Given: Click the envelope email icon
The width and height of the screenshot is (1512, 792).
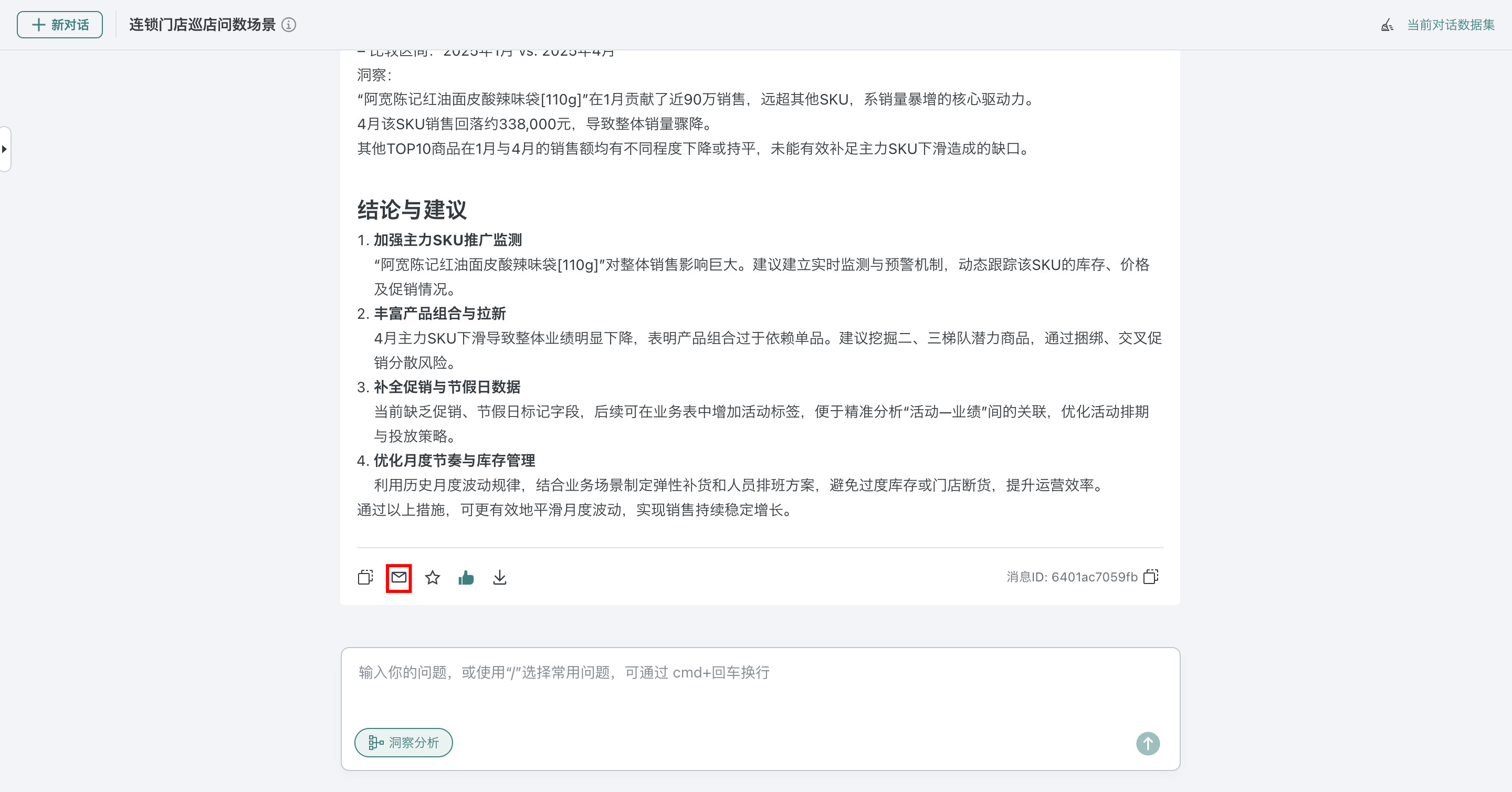Looking at the screenshot, I should coord(398,578).
